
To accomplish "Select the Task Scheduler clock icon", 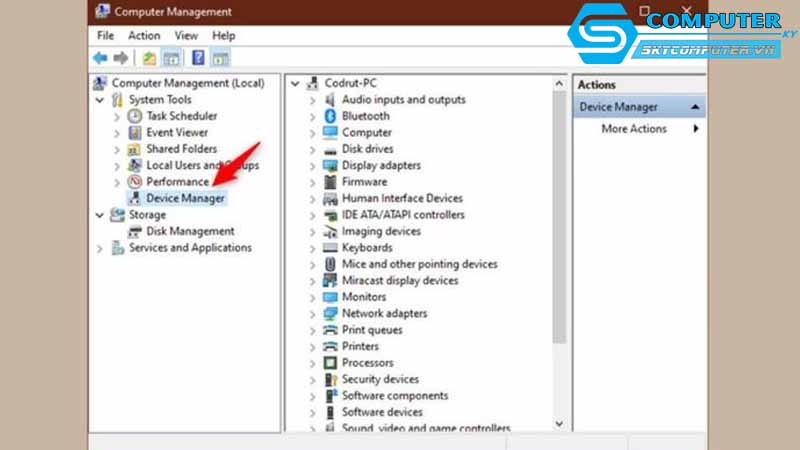I will click(x=136, y=116).
